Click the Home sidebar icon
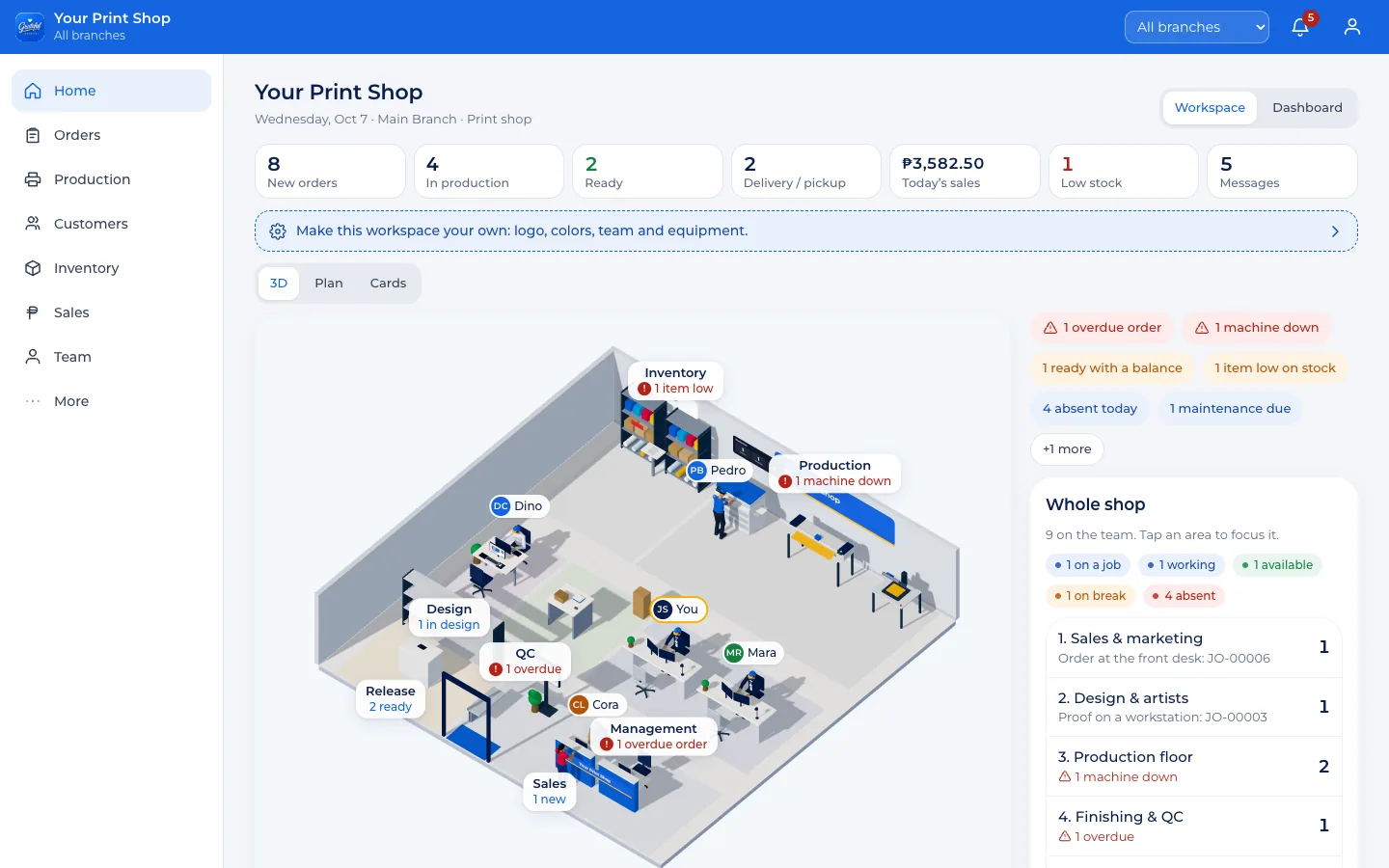Image resolution: width=1389 pixels, height=868 pixels. [x=33, y=91]
